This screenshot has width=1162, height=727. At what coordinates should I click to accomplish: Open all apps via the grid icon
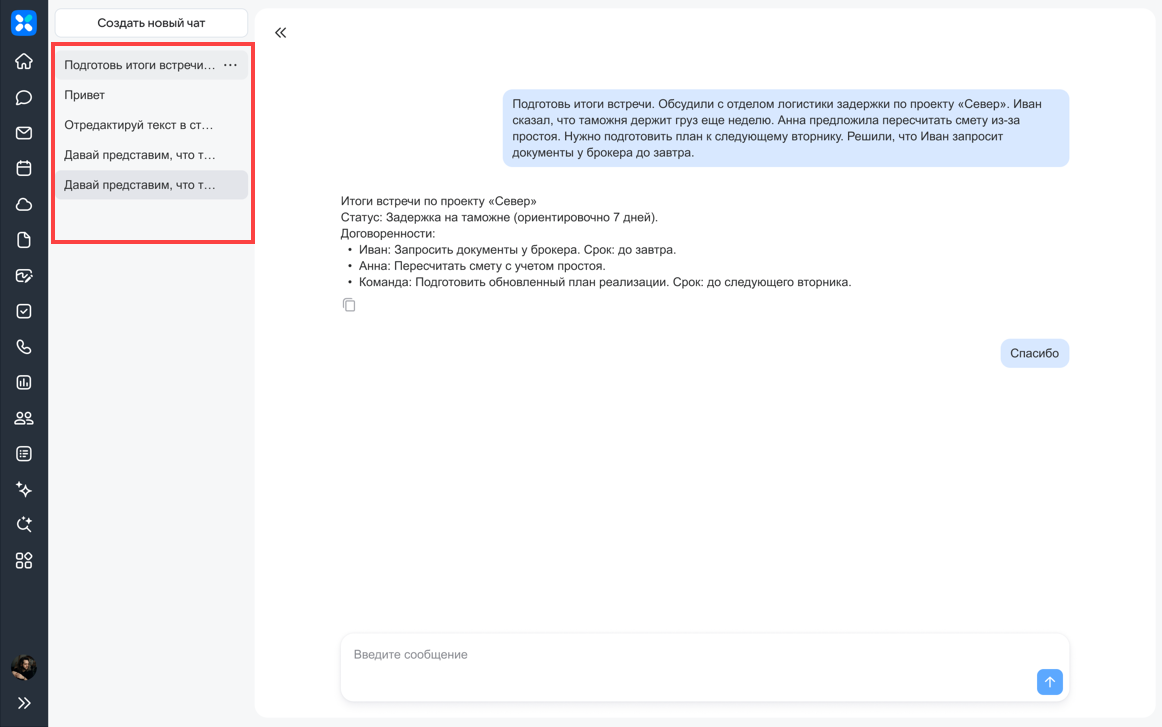pyautogui.click(x=24, y=560)
